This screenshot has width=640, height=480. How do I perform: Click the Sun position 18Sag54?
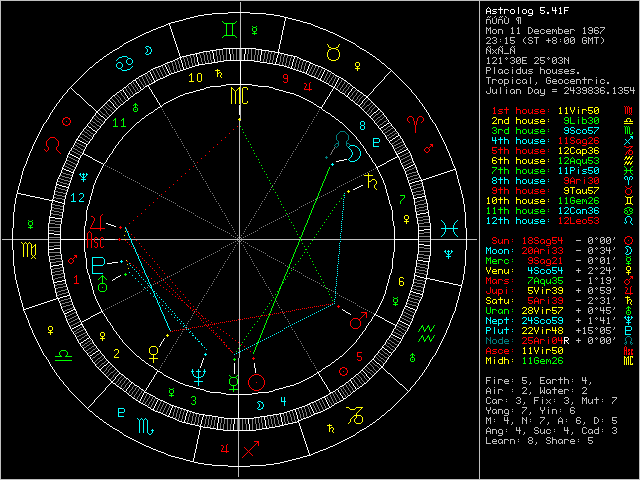pyautogui.click(x=542, y=241)
